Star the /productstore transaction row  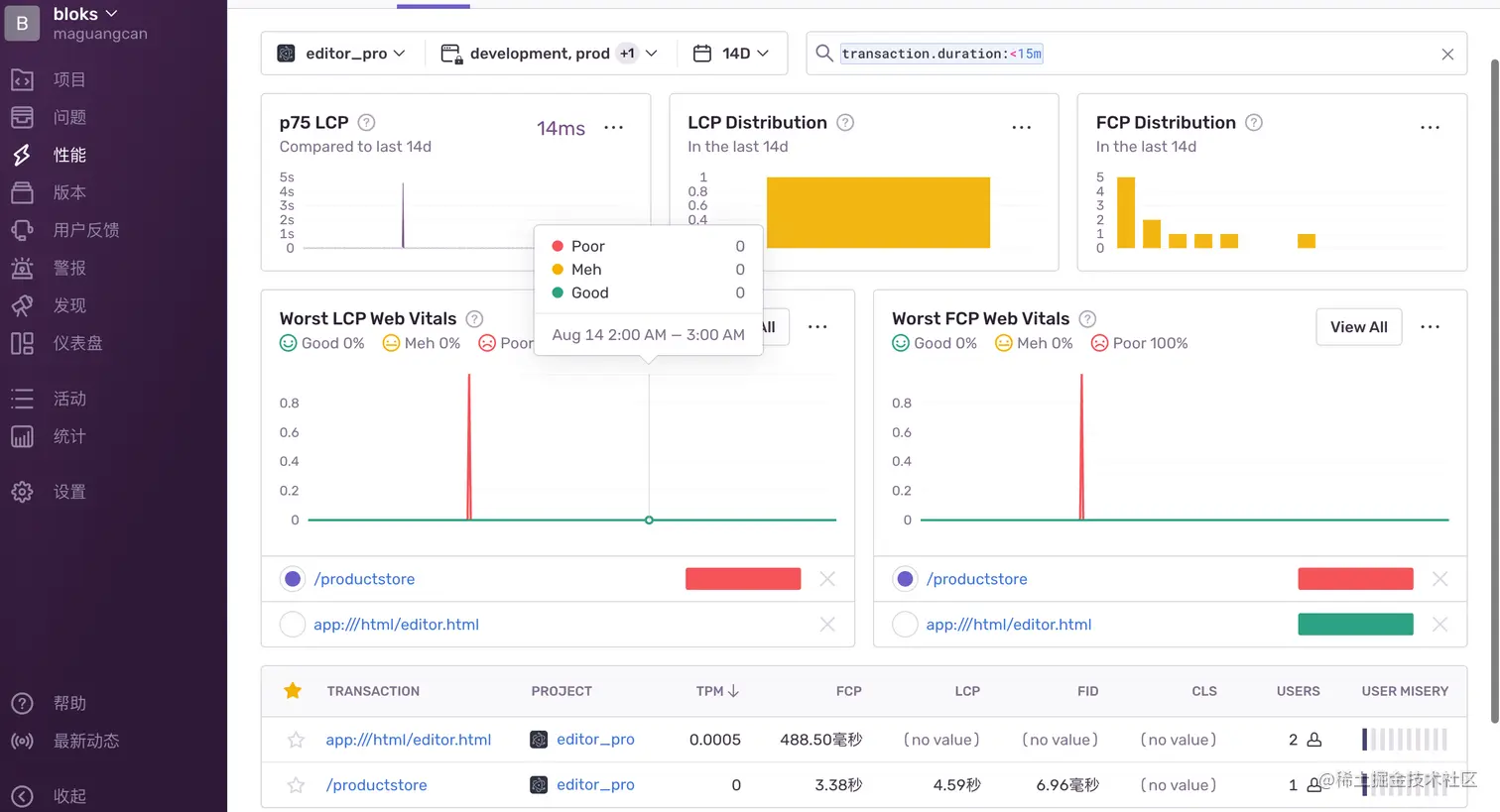(x=296, y=785)
